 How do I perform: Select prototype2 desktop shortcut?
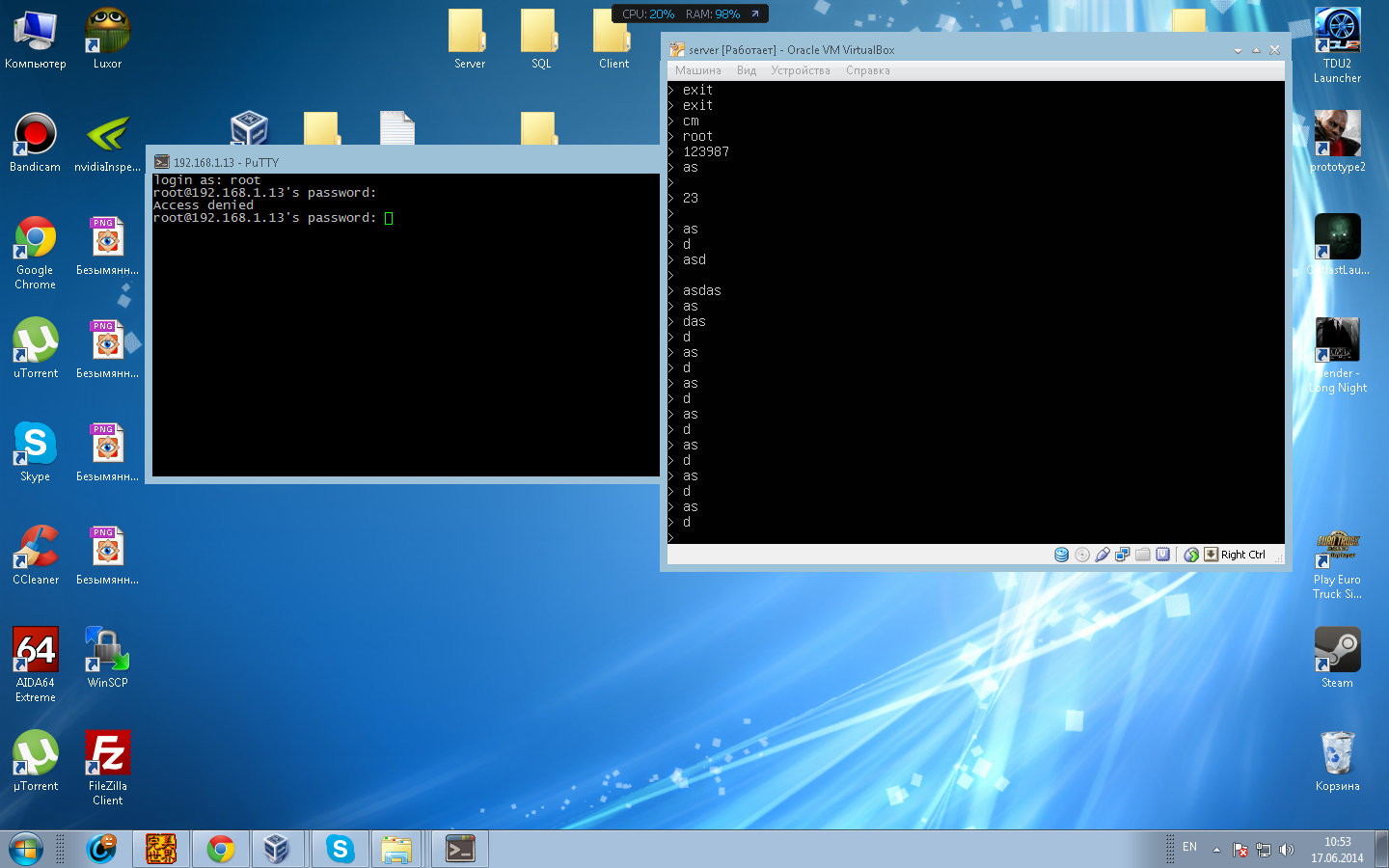tap(1337, 142)
